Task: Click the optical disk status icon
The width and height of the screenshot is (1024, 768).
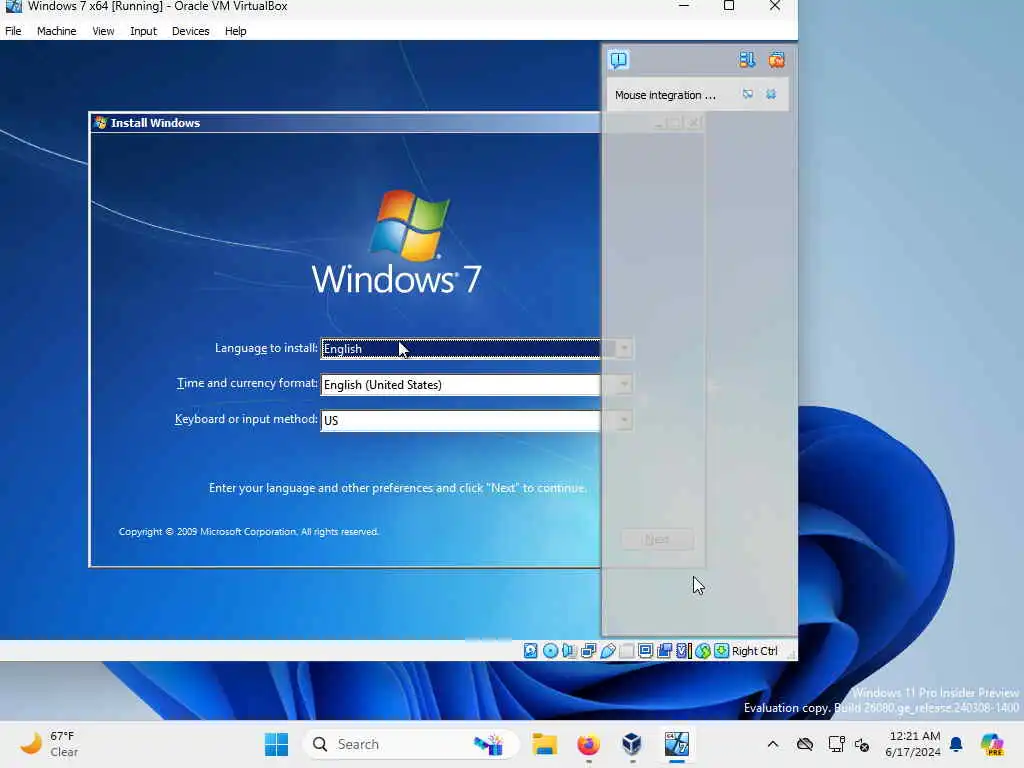Action: click(551, 650)
